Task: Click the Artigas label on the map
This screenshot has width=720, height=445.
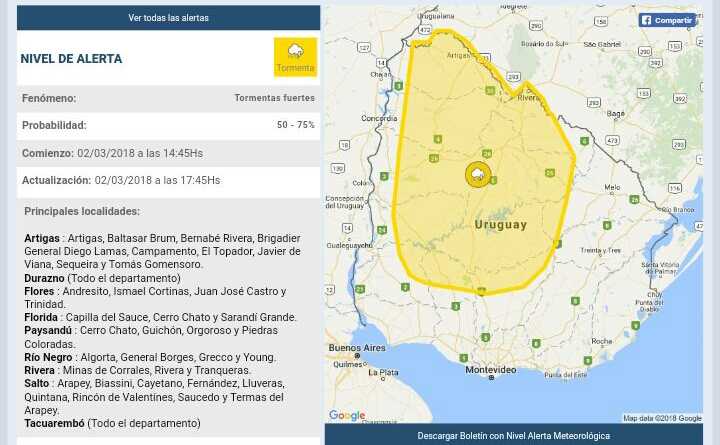Action: click(x=459, y=56)
